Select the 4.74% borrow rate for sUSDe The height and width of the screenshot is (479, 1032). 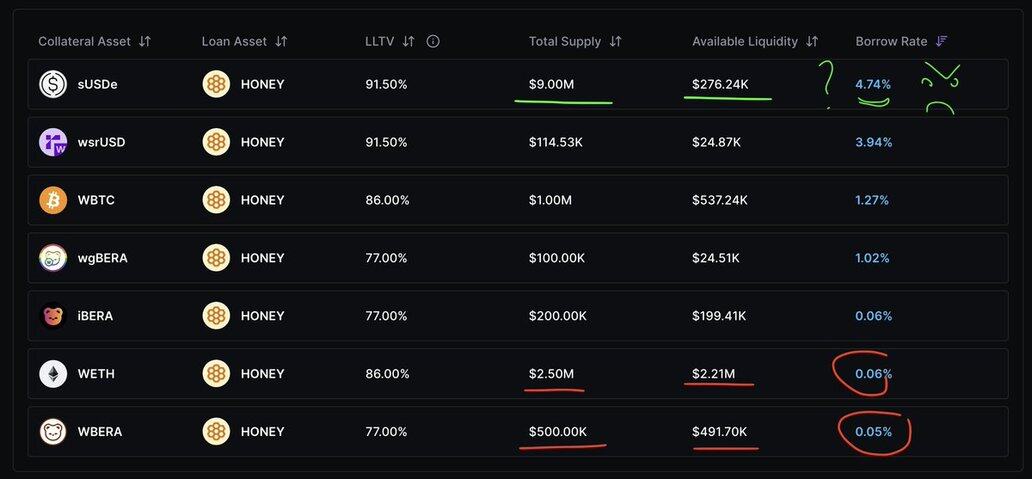pyautogui.click(x=873, y=84)
